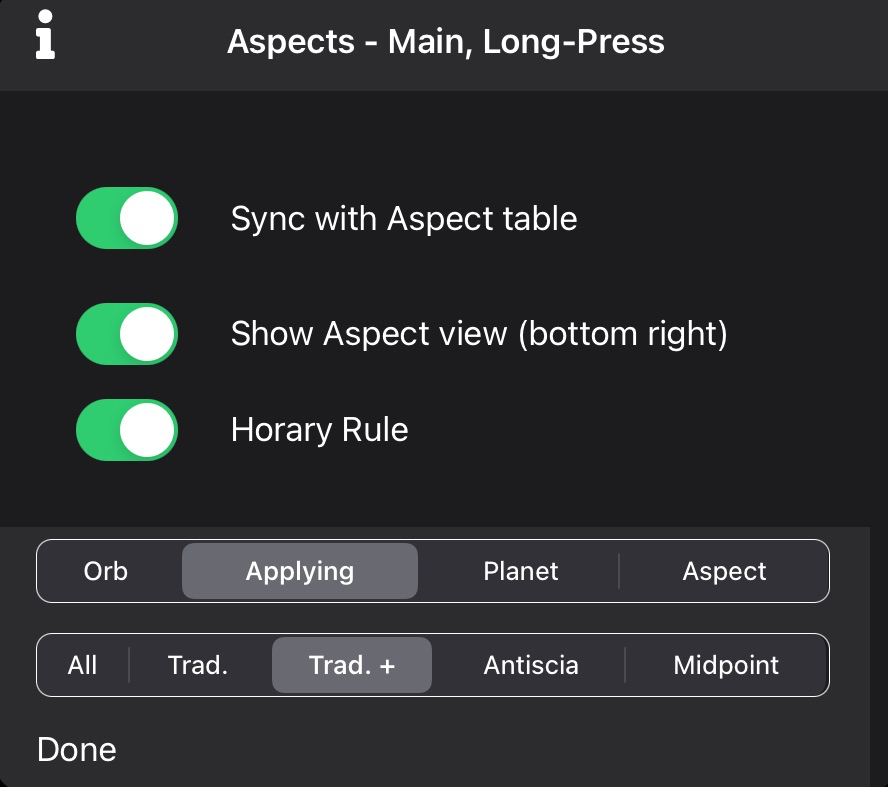888x787 pixels.
Task: Choose the Applying segment
Action: coord(299,571)
